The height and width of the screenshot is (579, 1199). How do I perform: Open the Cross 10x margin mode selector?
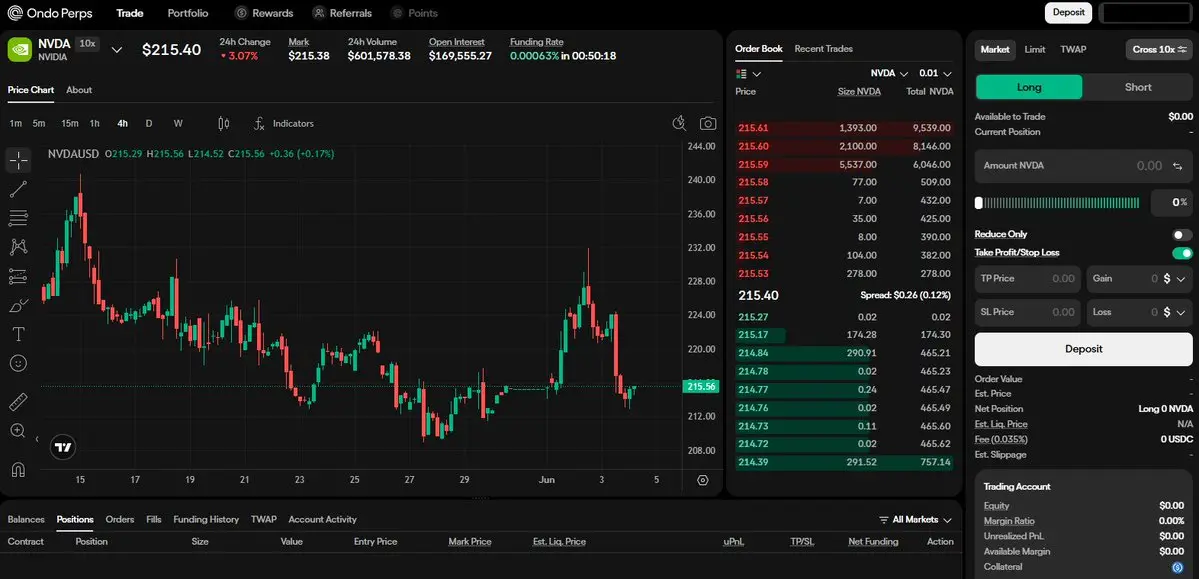[x=1159, y=50]
